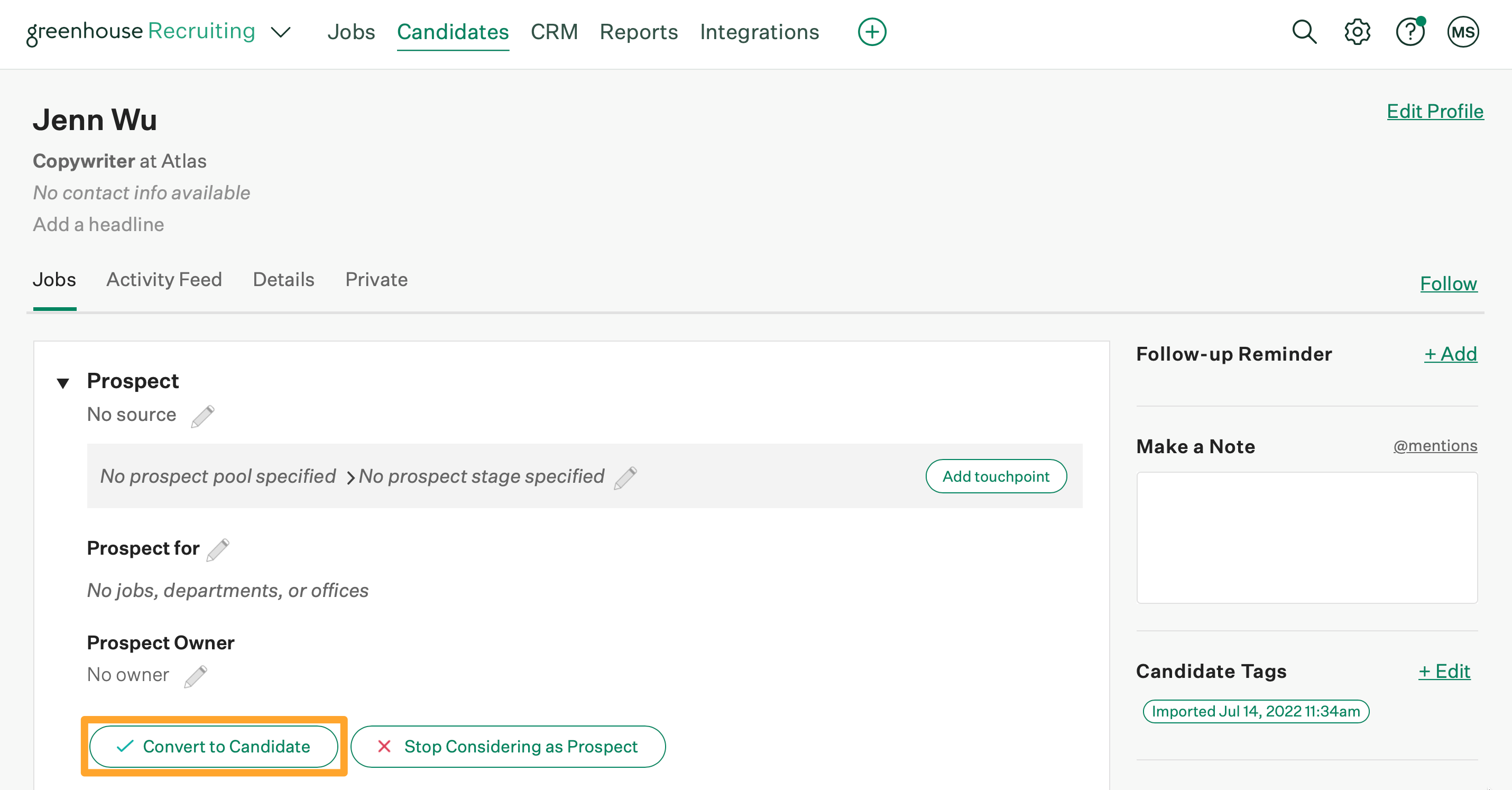Switch to the Activity Feed tab
1512x790 pixels.
click(x=164, y=280)
